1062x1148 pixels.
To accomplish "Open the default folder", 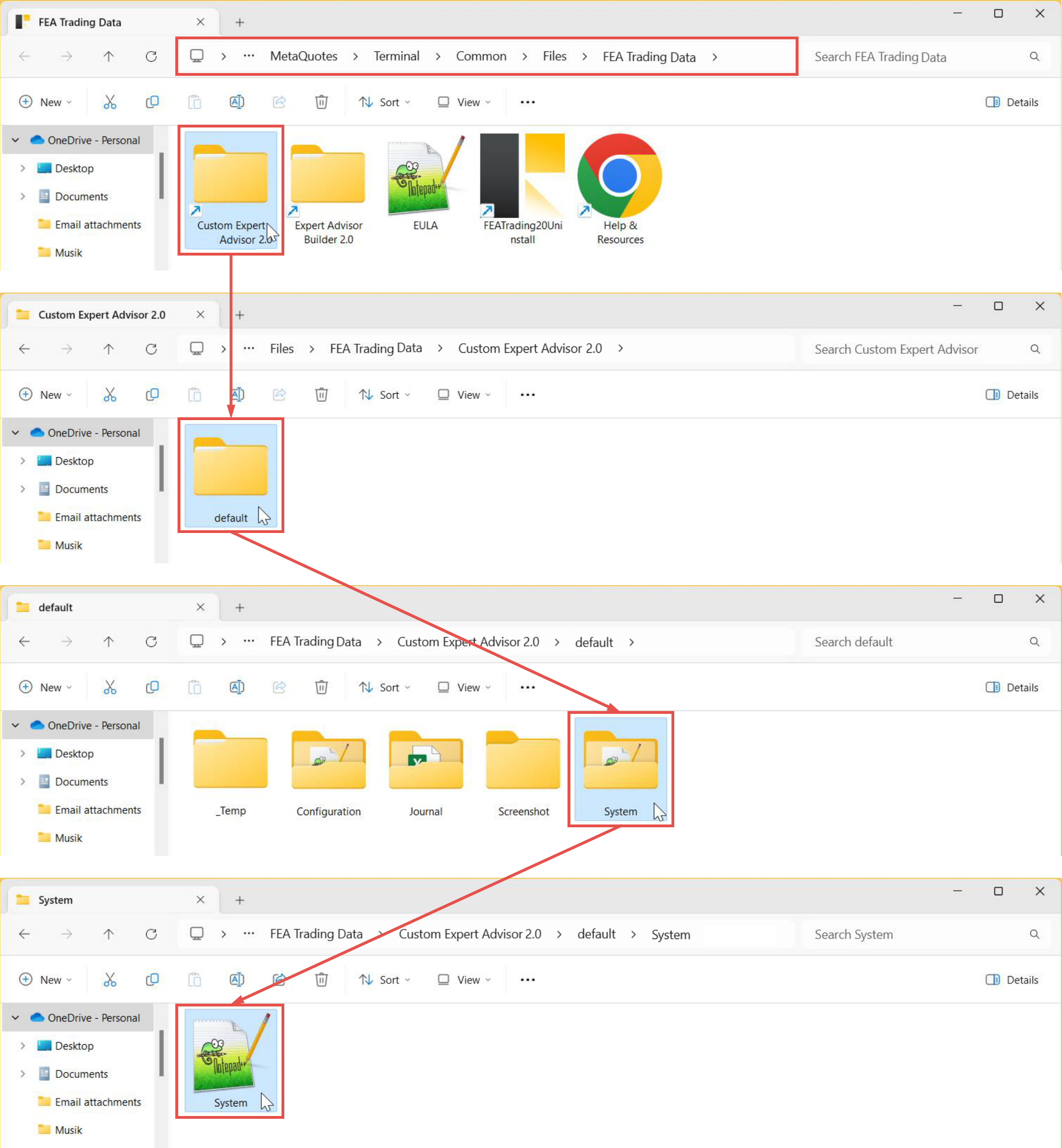I will [x=230, y=476].
